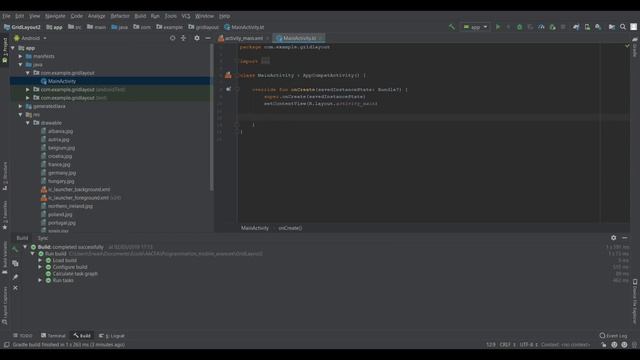Click Attach debugger to Android process icon

552,27
